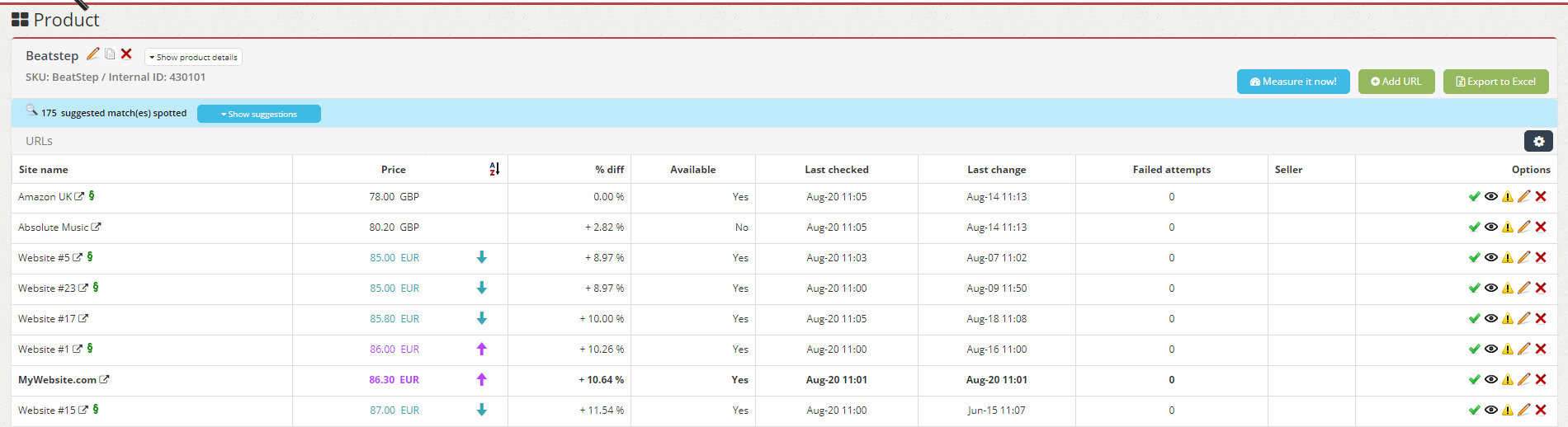Copy the Beatstep product via duplicate icon
This screenshot has width=1568, height=427.
point(110,54)
